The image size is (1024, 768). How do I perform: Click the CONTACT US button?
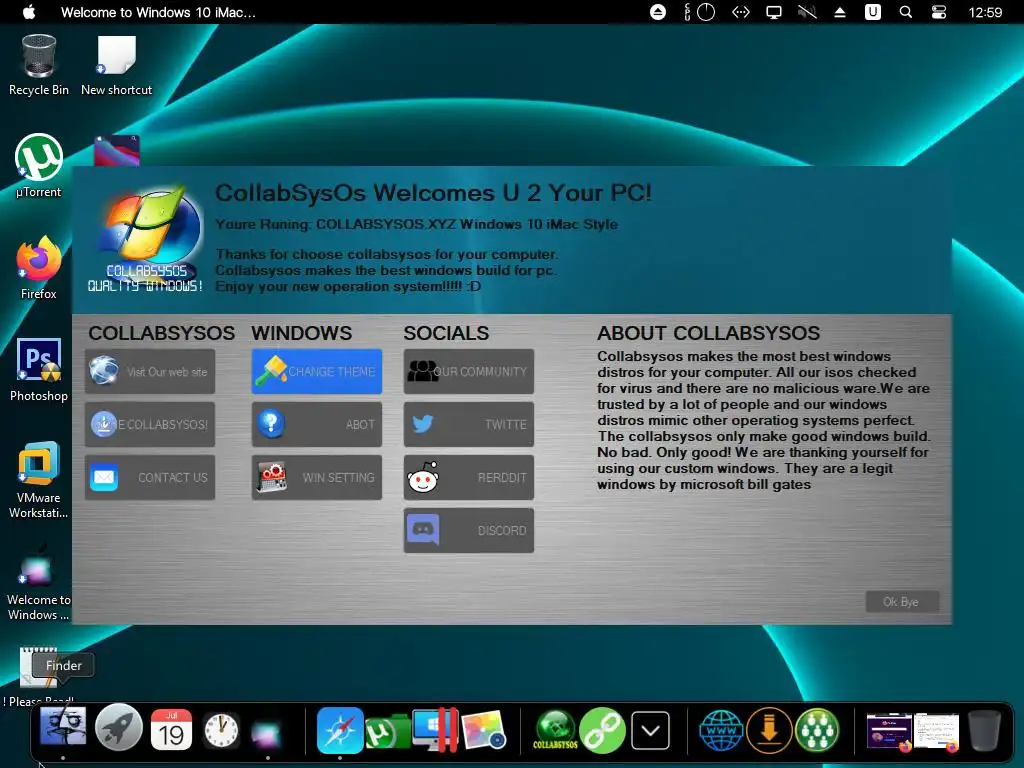[150, 477]
